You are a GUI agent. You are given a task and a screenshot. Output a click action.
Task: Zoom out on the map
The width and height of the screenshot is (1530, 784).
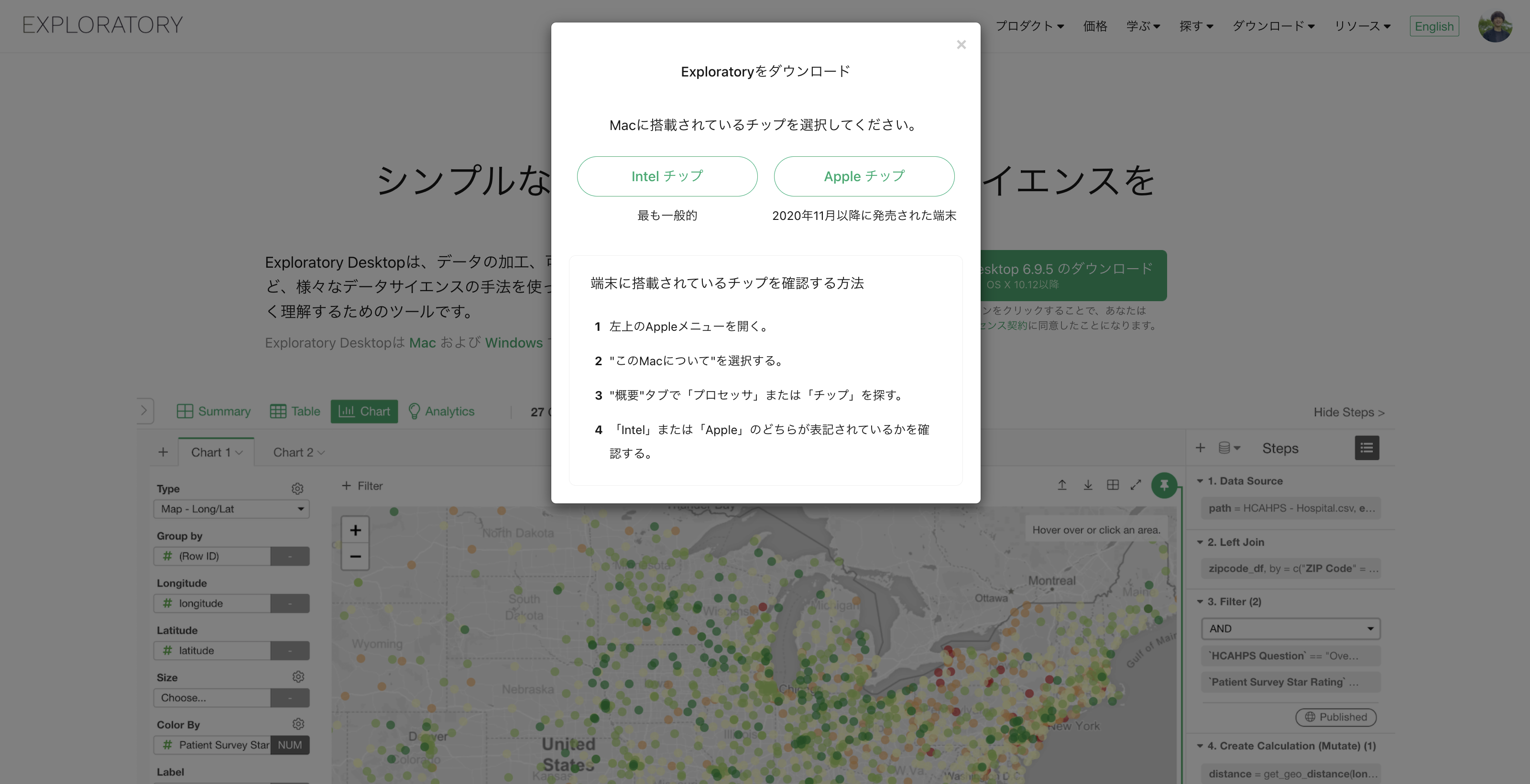355,556
